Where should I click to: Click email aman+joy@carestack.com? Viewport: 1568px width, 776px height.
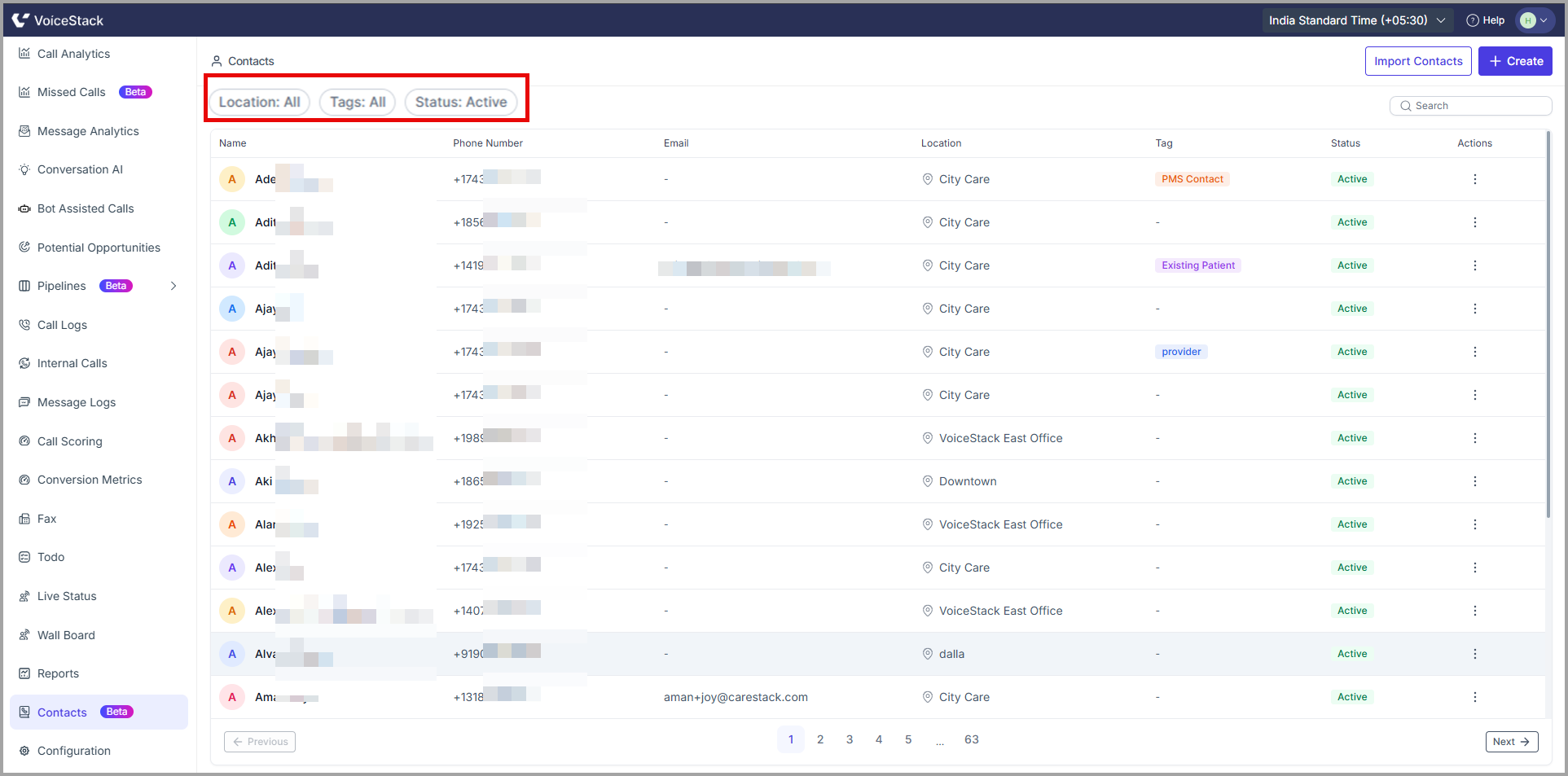click(x=736, y=697)
